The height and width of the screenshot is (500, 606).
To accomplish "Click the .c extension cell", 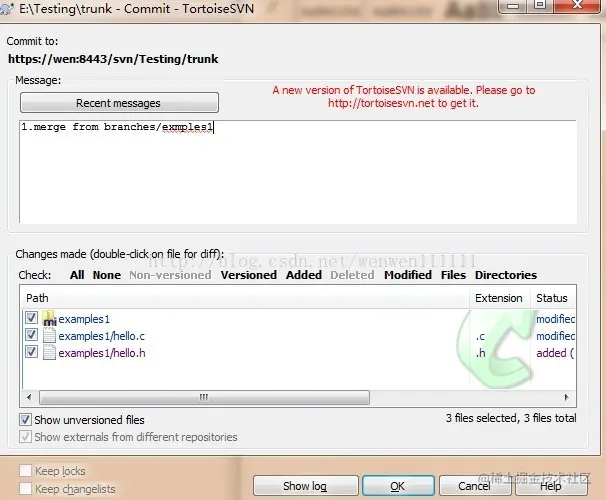I will point(480,336).
